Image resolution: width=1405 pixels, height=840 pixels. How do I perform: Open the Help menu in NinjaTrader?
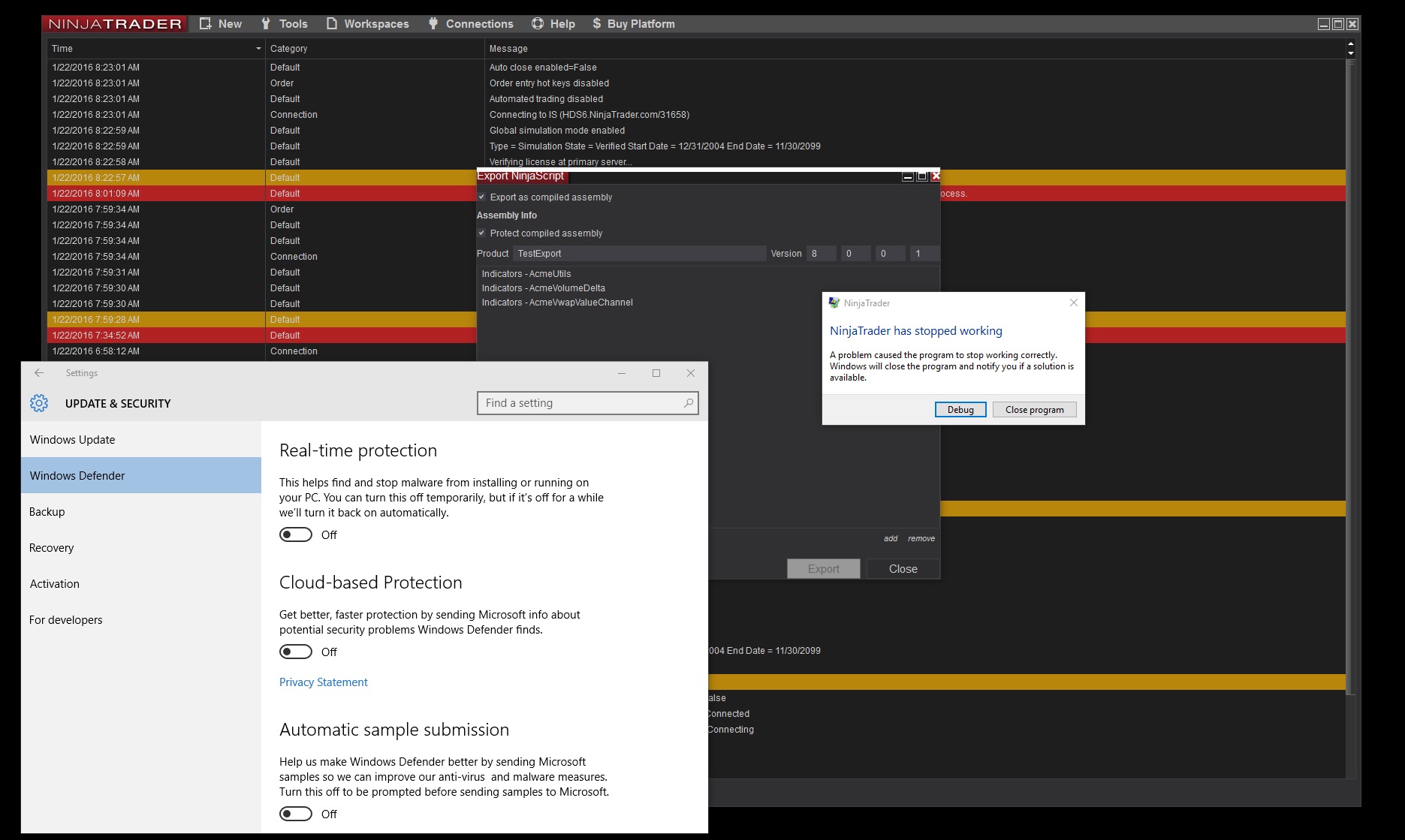tap(553, 24)
